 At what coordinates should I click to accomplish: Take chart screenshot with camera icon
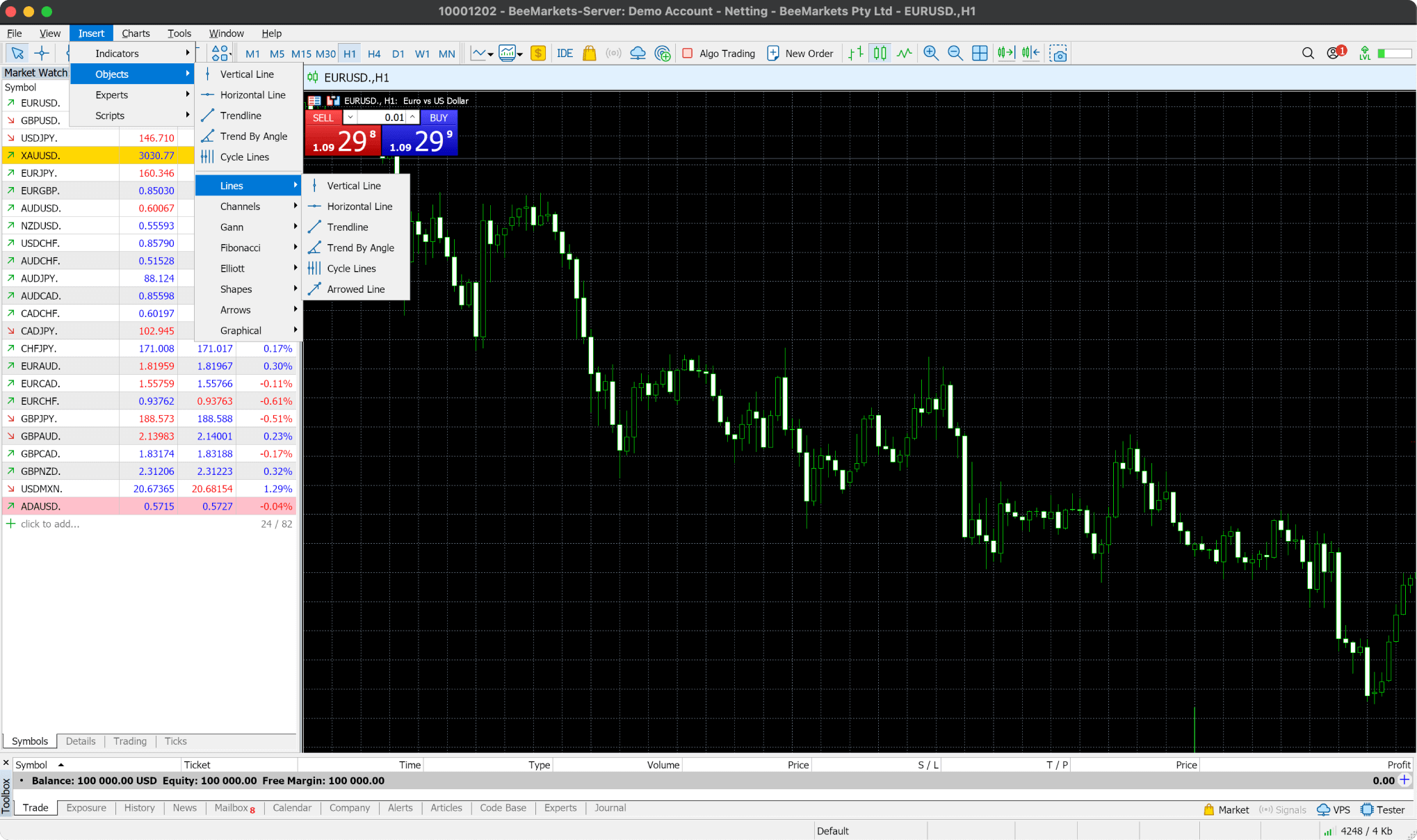(x=1058, y=54)
